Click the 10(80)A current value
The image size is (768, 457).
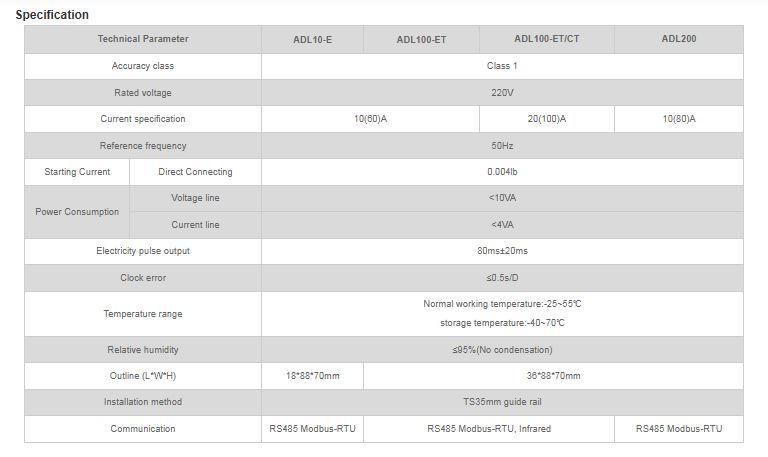[x=679, y=119]
